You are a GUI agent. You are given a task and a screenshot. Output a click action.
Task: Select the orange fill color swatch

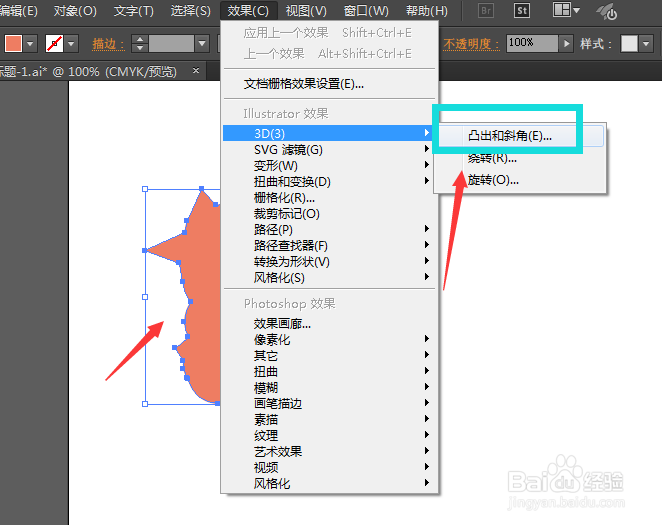tap(14, 43)
